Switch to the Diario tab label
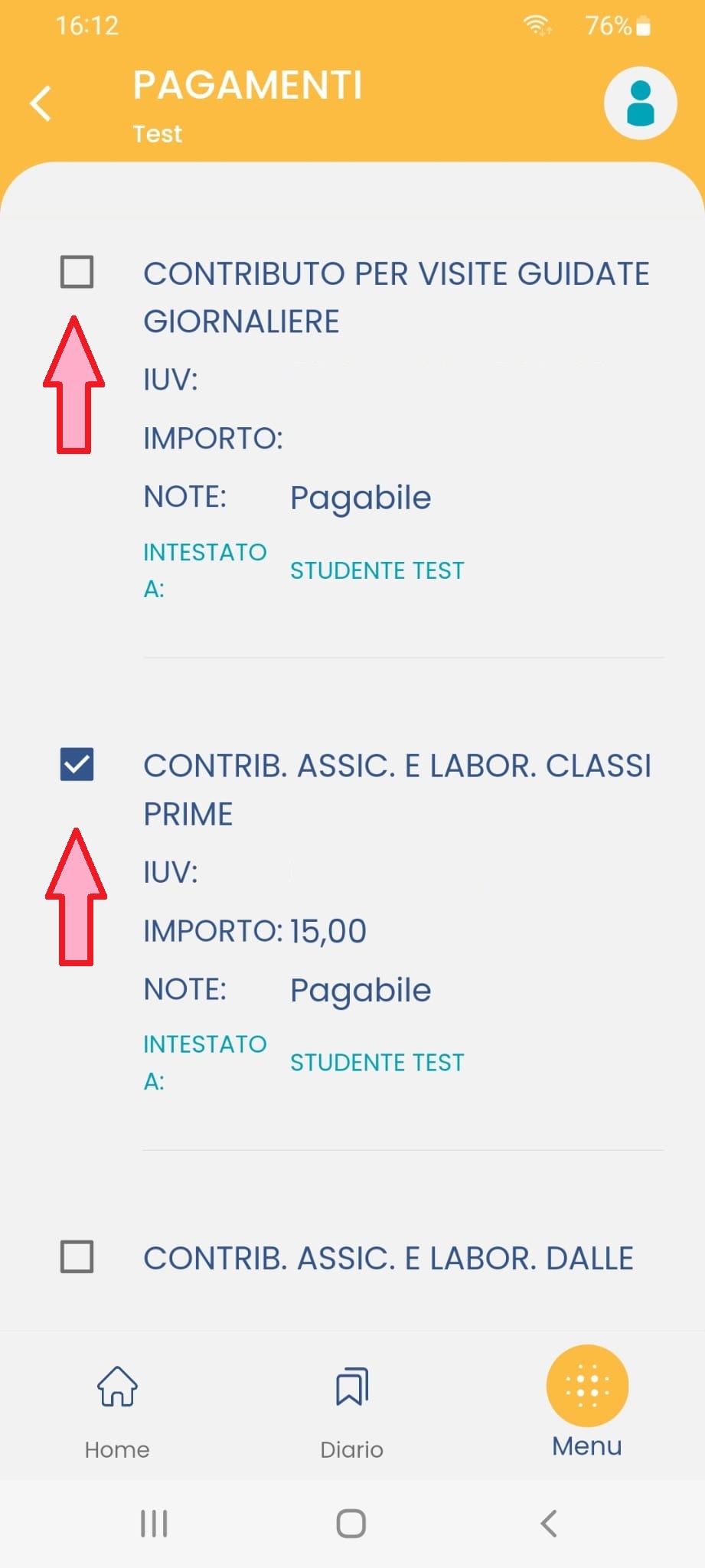The height and width of the screenshot is (1568, 705). click(352, 1449)
